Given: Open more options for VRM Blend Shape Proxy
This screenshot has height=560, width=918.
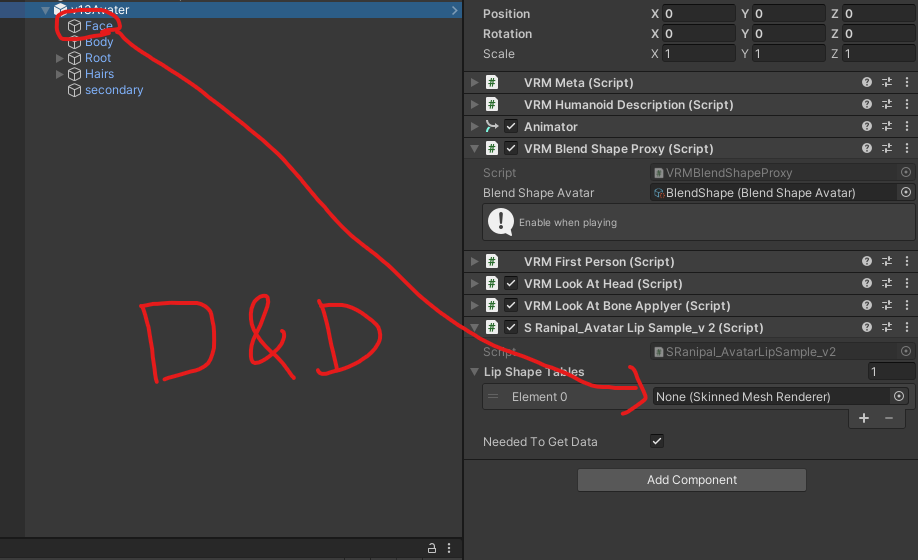Looking at the screenshot, I should [907, 149].
